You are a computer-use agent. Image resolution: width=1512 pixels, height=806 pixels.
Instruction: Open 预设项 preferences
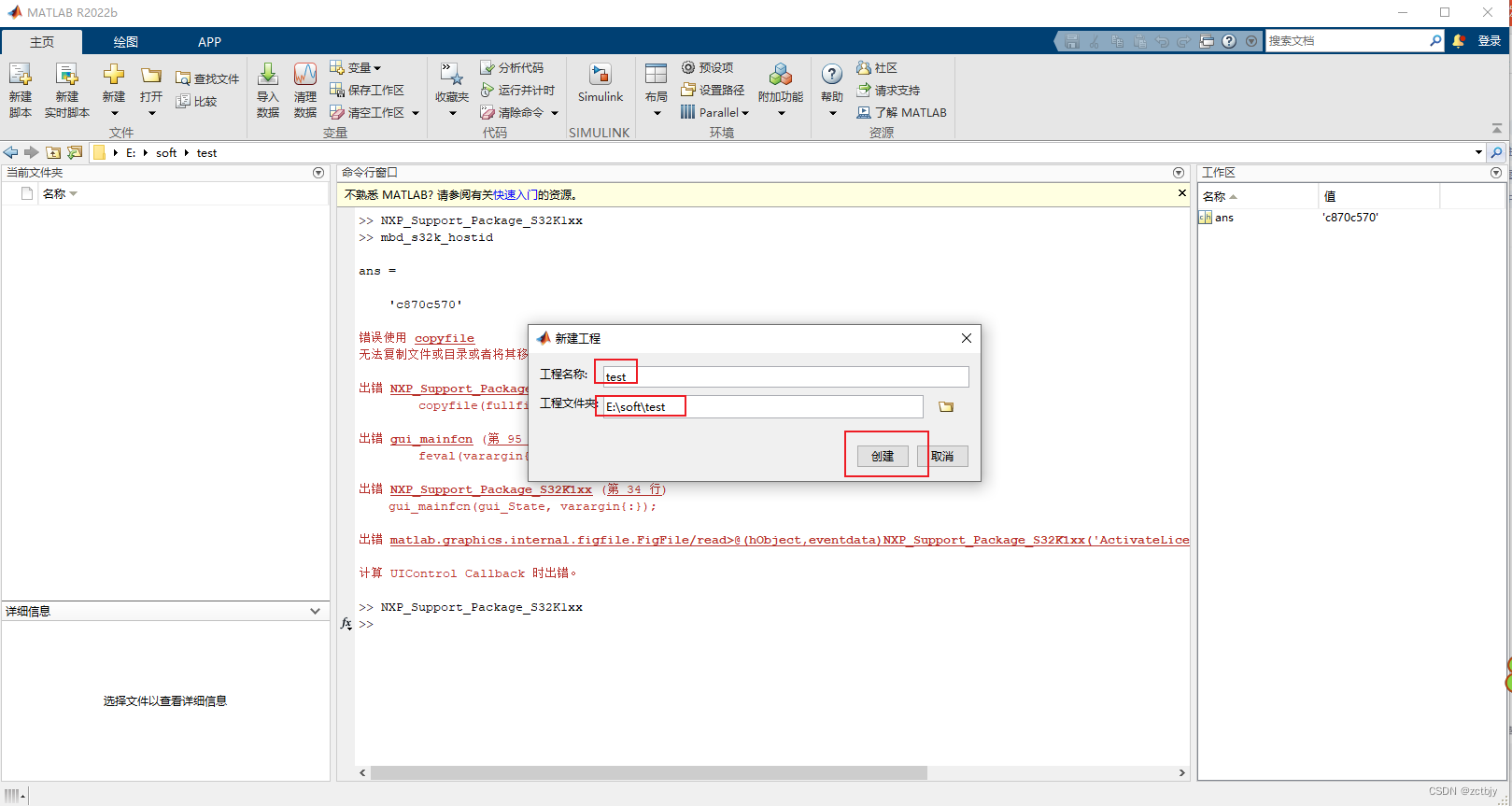(x=708, y=67)
